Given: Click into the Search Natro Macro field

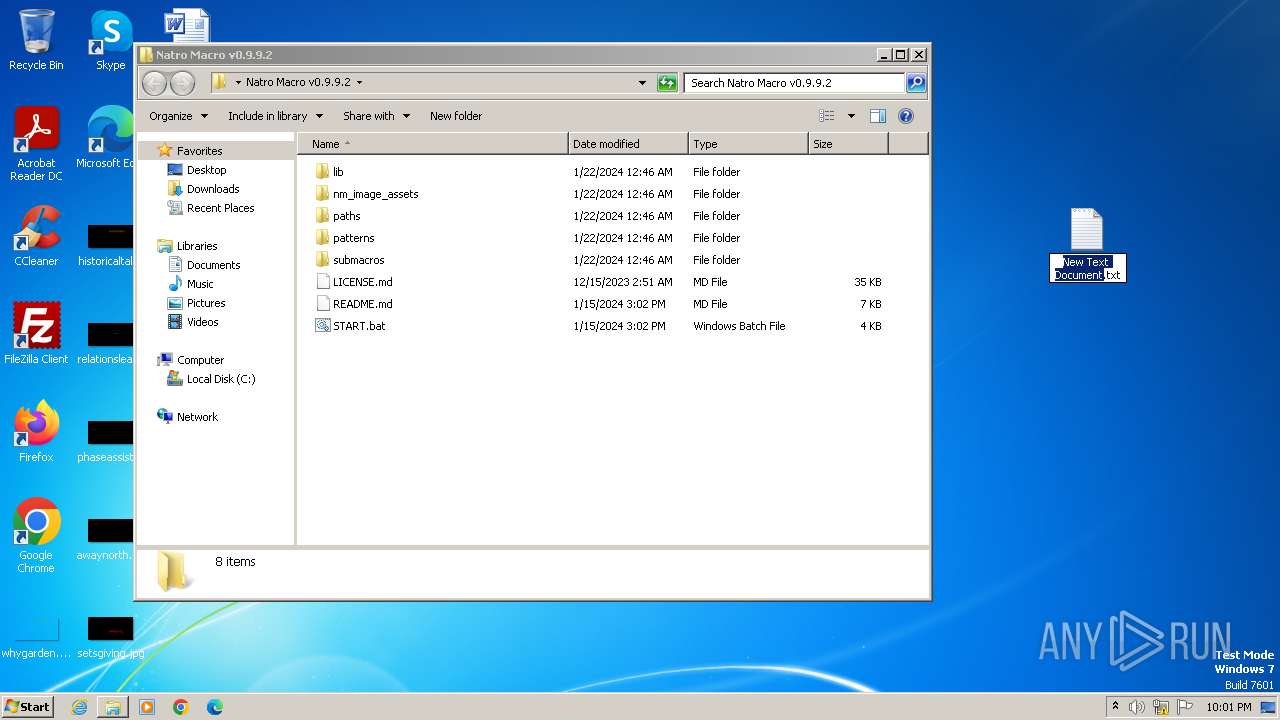Looking at the screenshot, I should [x=795, y=83].
